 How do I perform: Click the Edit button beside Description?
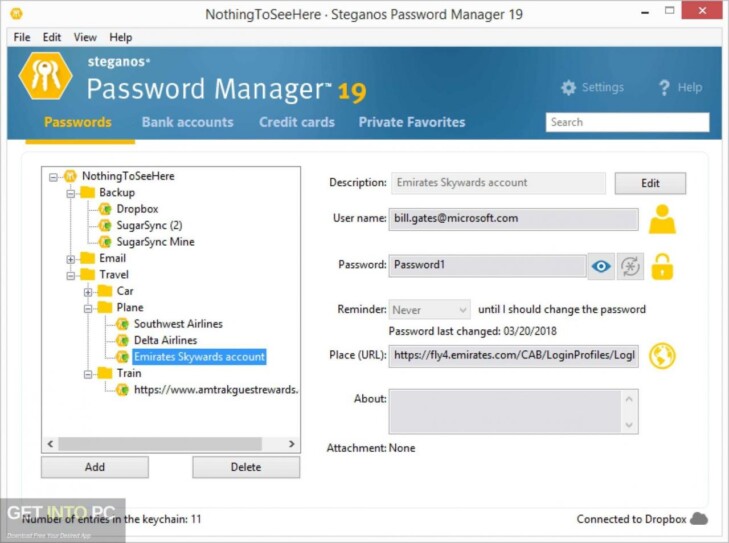650,183
